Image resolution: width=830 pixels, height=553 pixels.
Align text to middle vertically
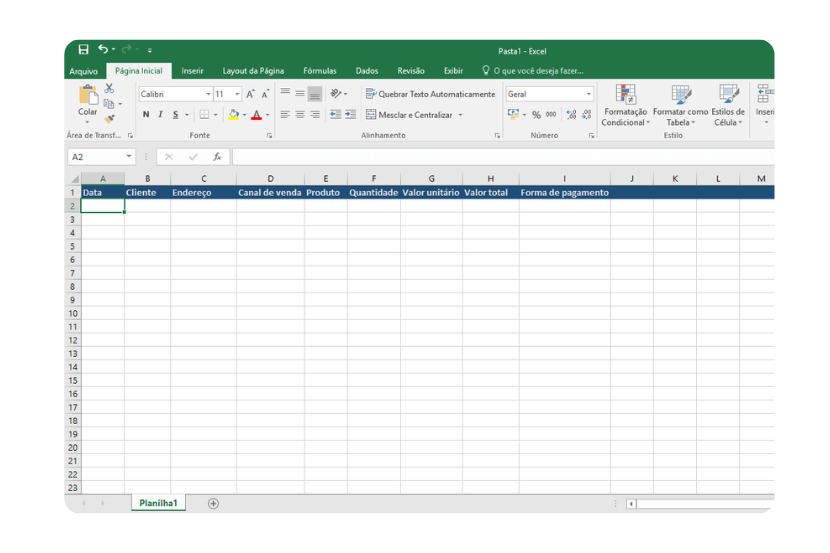click(x=300, y=94)
